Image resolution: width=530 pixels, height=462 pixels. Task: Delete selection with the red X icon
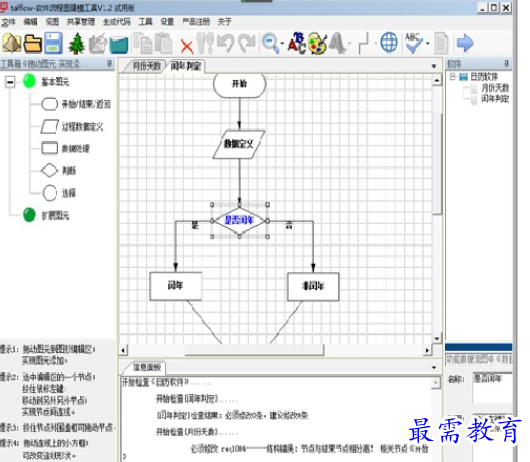pyautogui.click(x=187, y=47)
